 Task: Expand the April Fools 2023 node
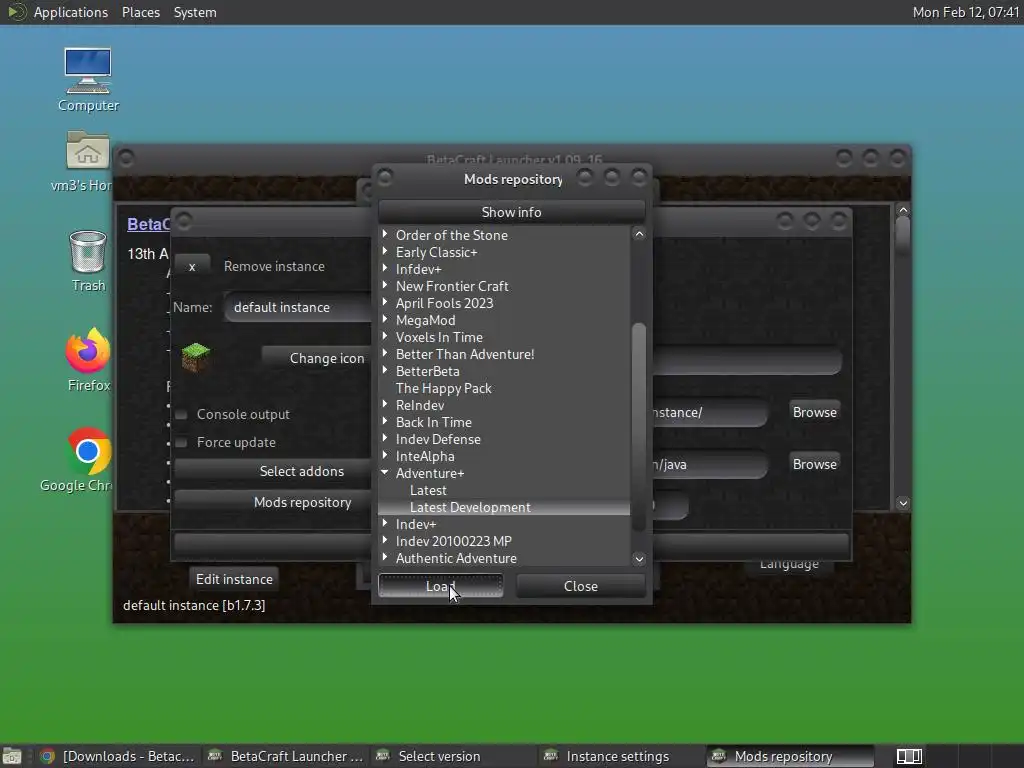coord(385,302)
